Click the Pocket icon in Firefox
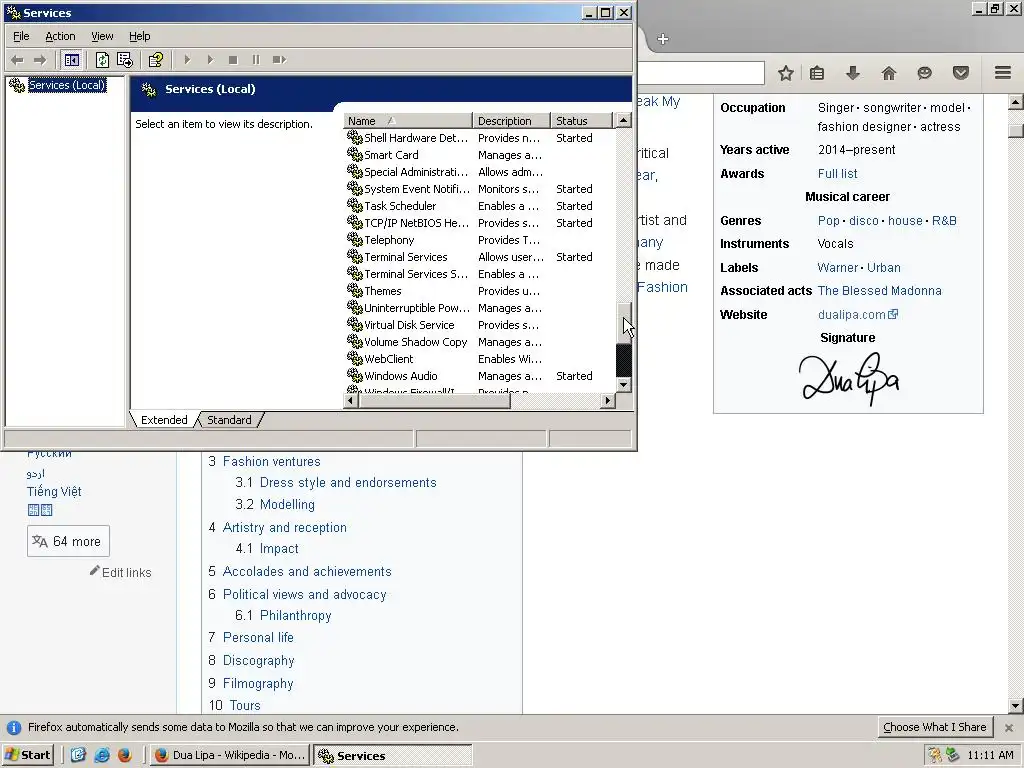1024x768 pixels. point(961,73)
